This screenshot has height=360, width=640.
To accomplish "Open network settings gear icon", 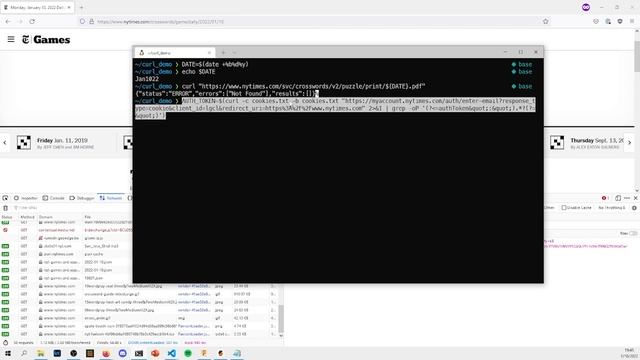I will pyautogui.click(x=634, y=208).
